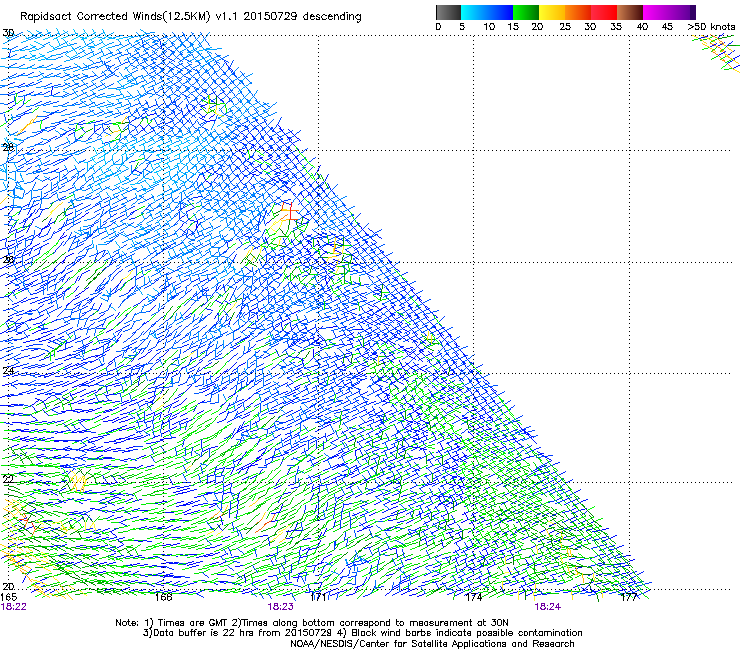Click the Rapidscat Corrected Winds title text
This screenshot has height=650, width=740.
[191, 17]
